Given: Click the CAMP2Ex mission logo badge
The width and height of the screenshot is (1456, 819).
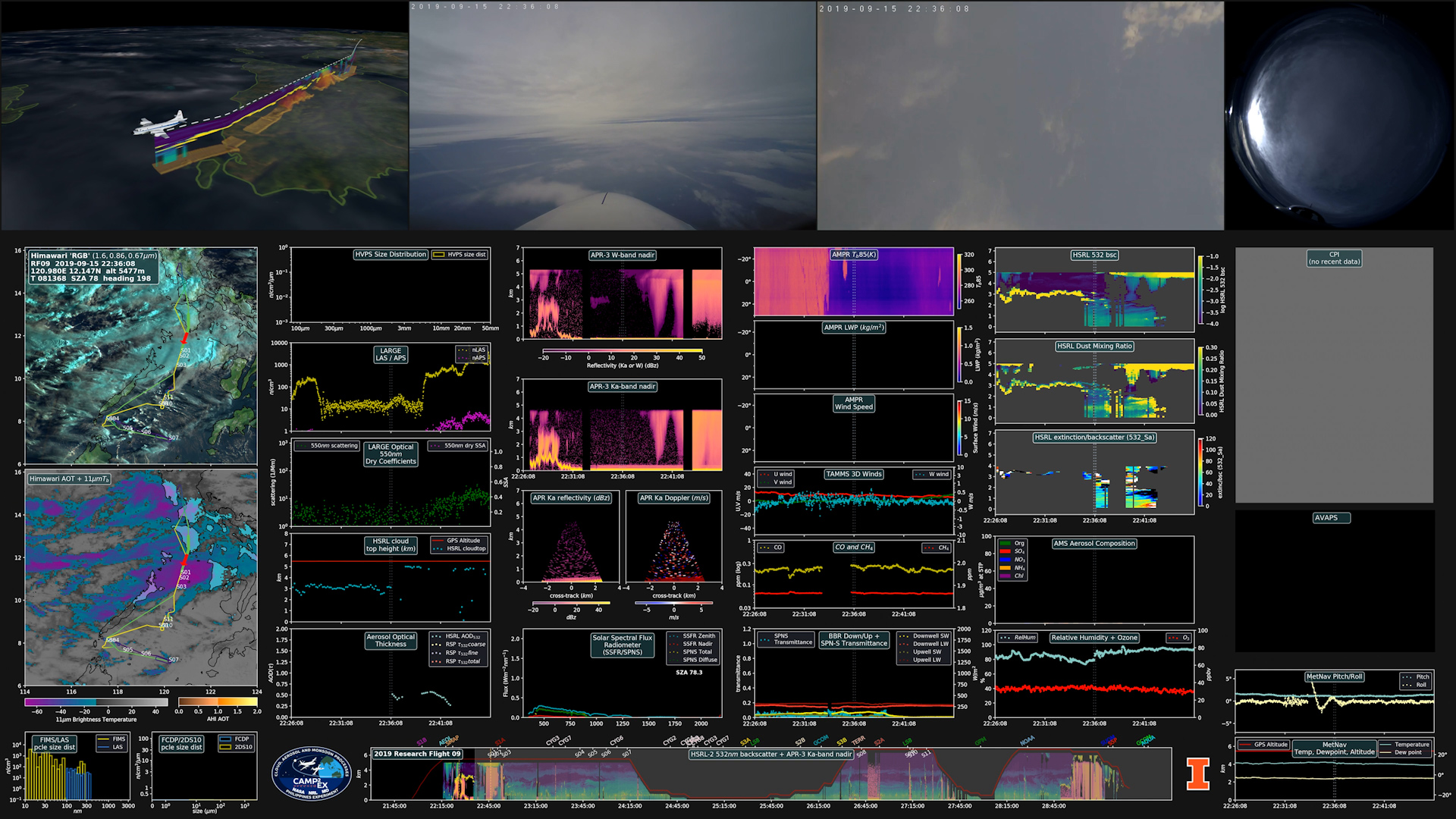Looking at the screenshot, I should [312, 773].
